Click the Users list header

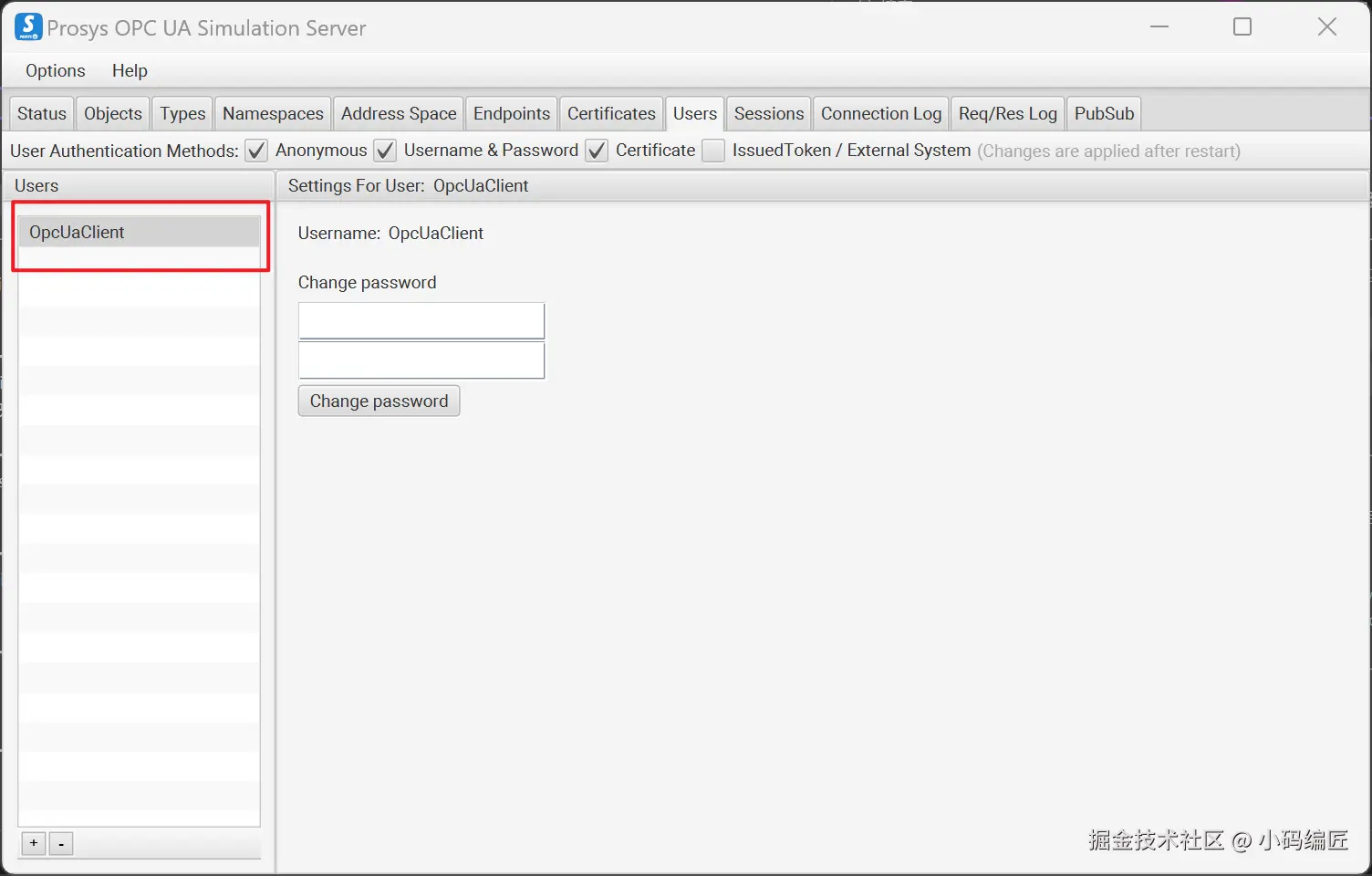click(x=139, y=185)
